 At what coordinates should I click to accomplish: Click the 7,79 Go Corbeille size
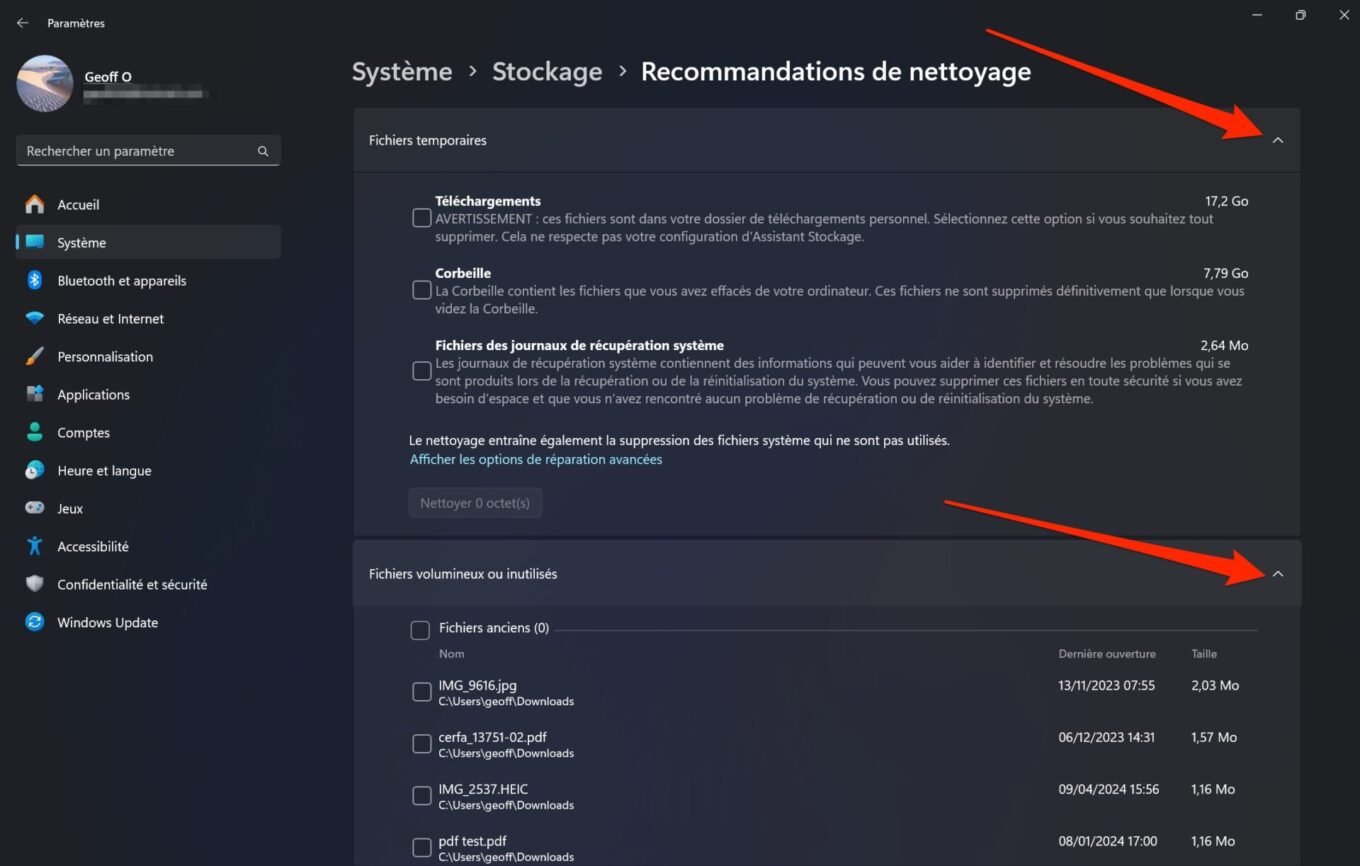coord(1226,273)
